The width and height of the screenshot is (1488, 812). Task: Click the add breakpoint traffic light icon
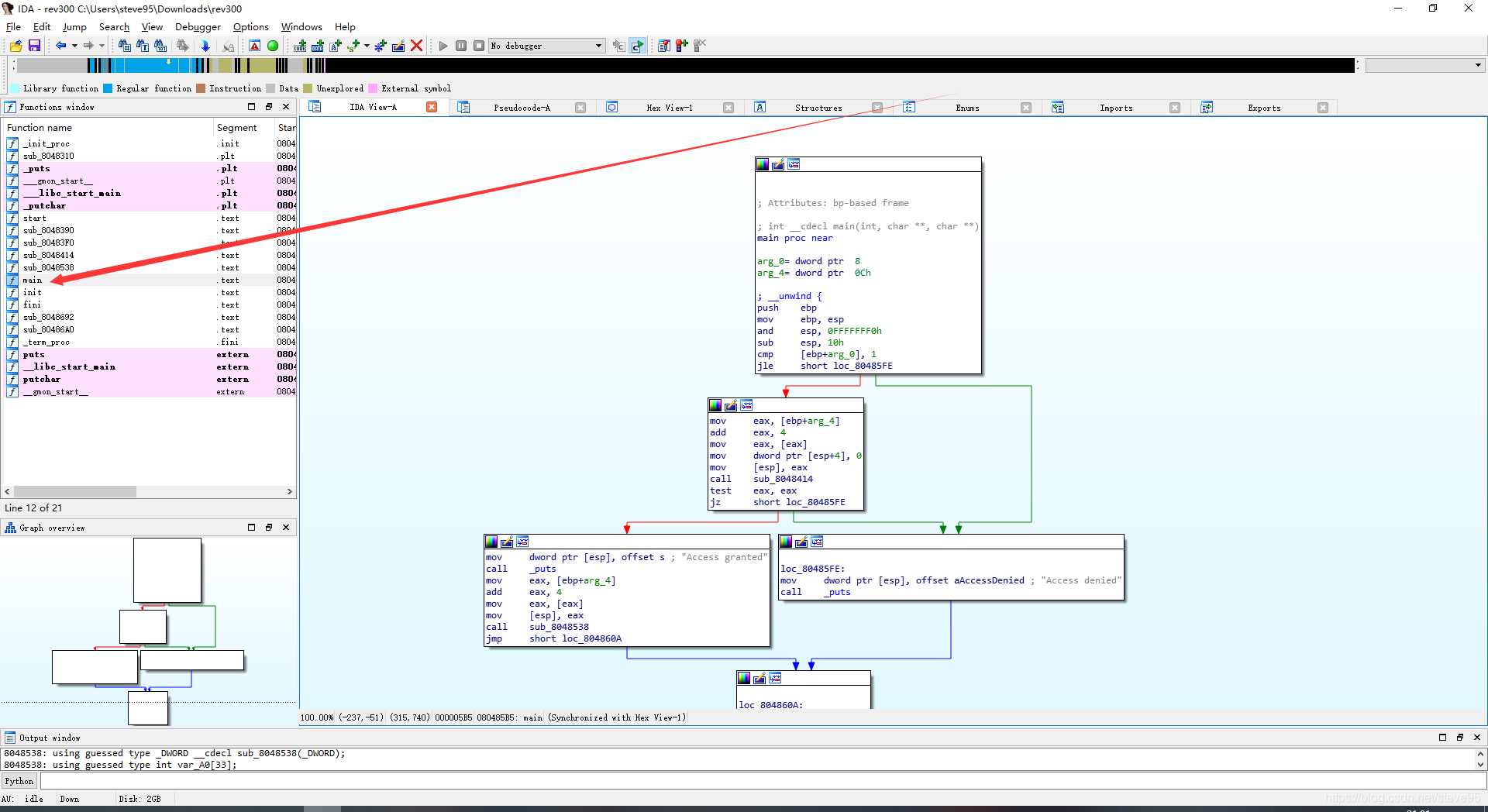[x=682, y=46]
